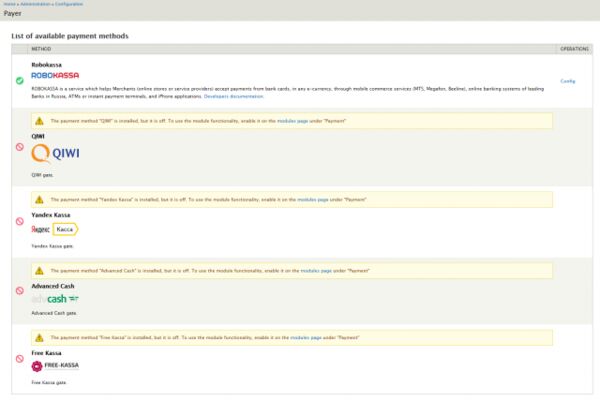600x400 pixels.
Task: Click the red disabled icon beside Advanced Cash
Action: click(x=20, y=291)
